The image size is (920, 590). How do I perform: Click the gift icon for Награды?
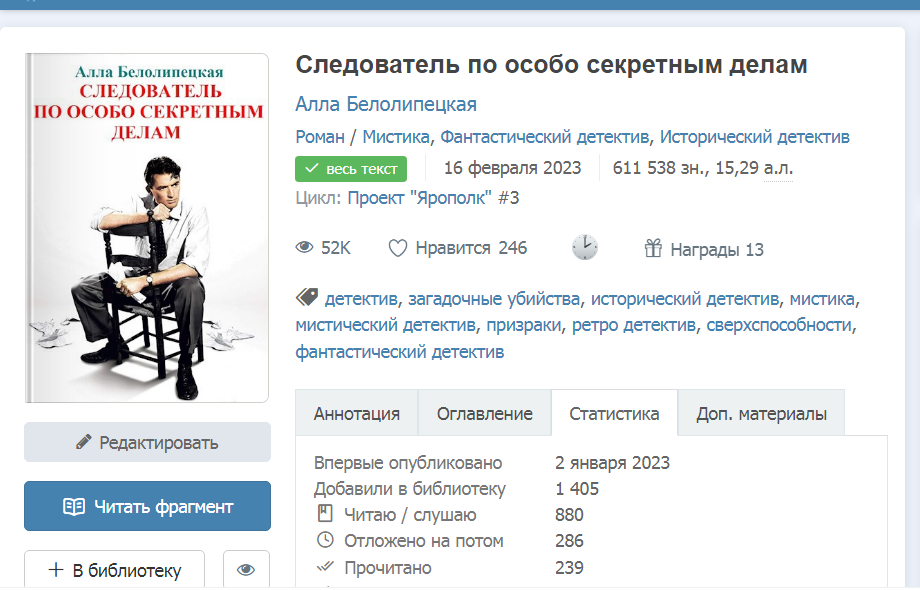tap(654, 249)
